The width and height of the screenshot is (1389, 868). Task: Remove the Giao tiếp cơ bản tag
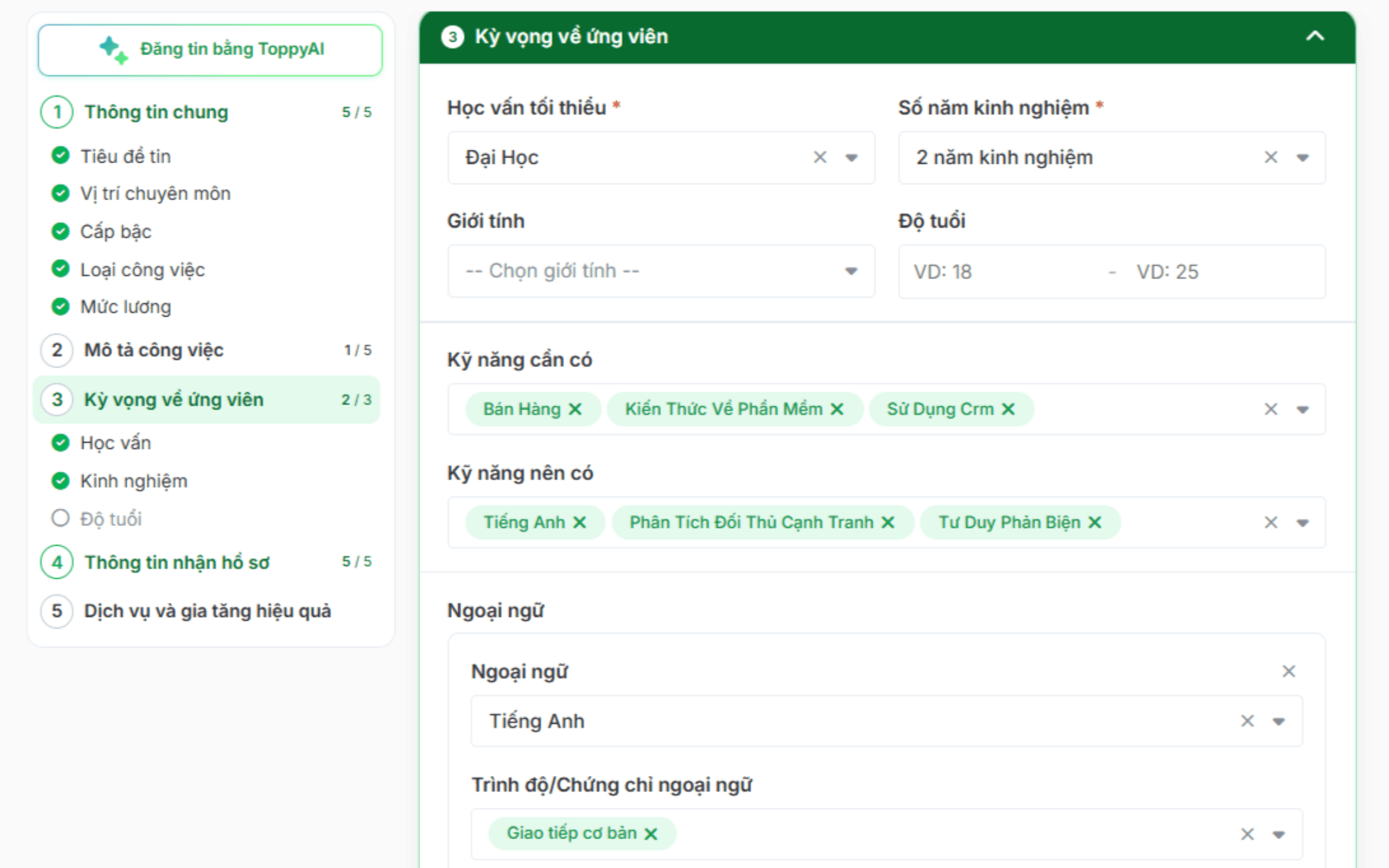coord(651,834)
